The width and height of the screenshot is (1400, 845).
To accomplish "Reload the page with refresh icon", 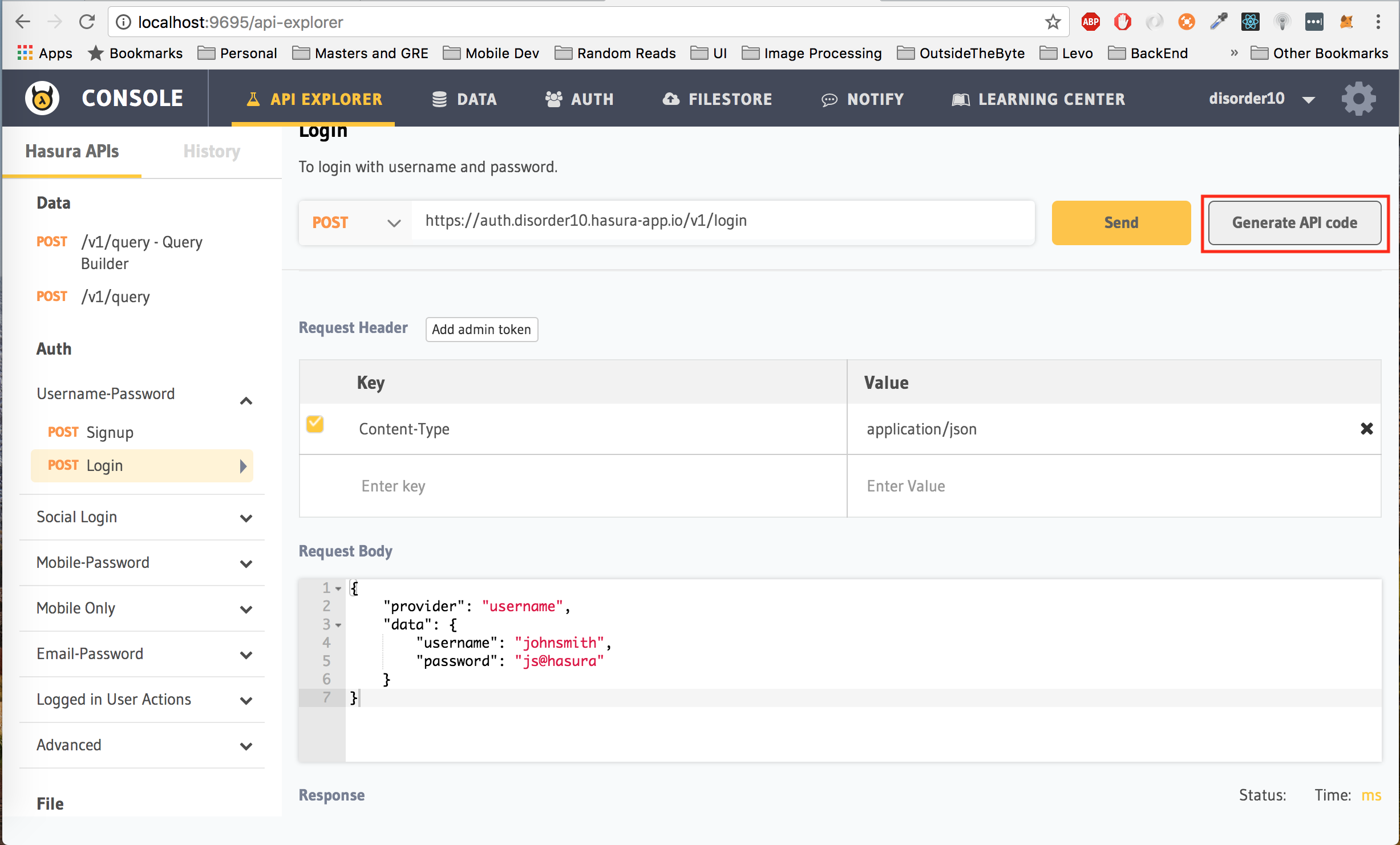I will pyautogui.click(x=87, y=22).
